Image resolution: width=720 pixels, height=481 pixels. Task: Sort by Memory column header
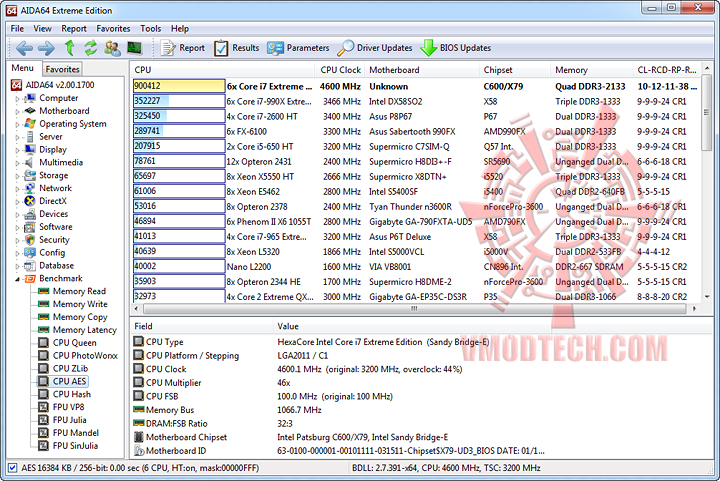tap(591, 70)
